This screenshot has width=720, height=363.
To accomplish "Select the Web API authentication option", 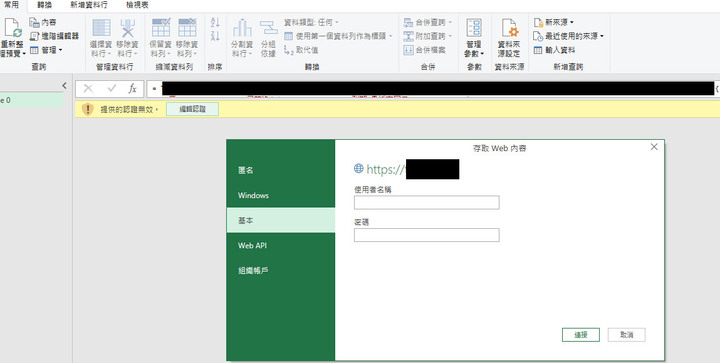I will (281, 246).
